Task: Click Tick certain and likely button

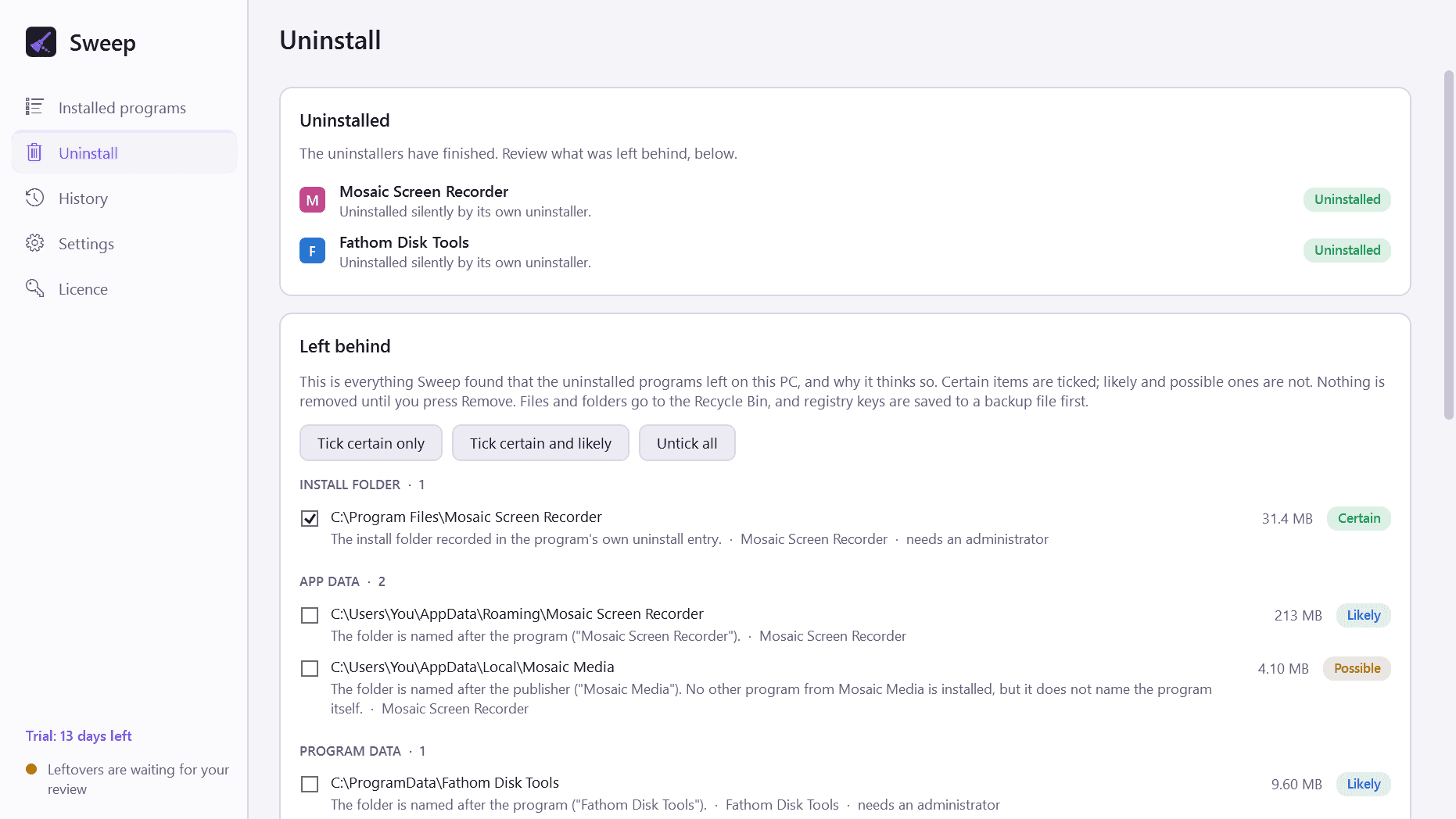Action: pyautogui.click(x=540, y=443)
